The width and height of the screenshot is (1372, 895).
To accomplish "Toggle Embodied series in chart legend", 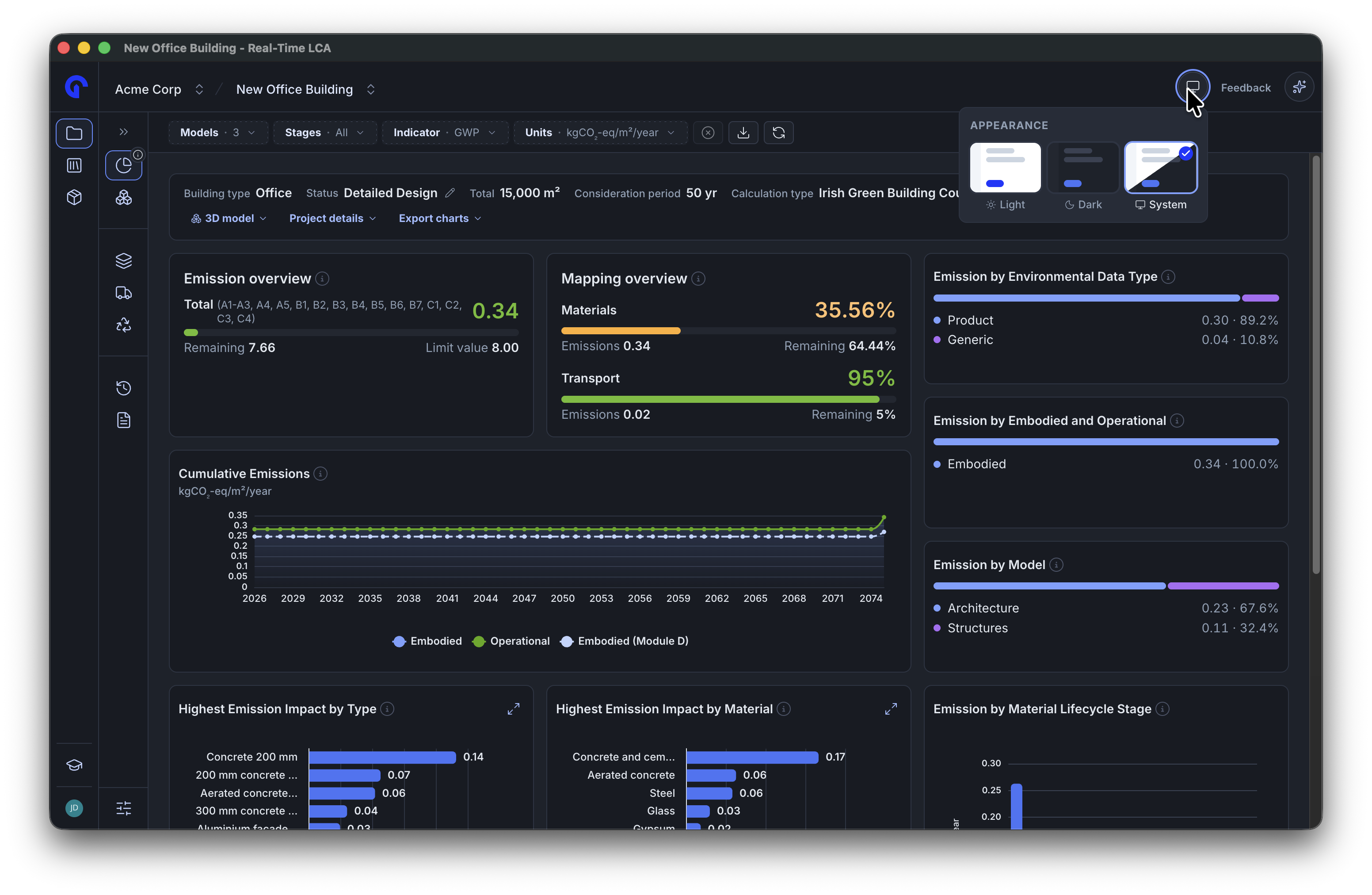I will tap(427, 641).
